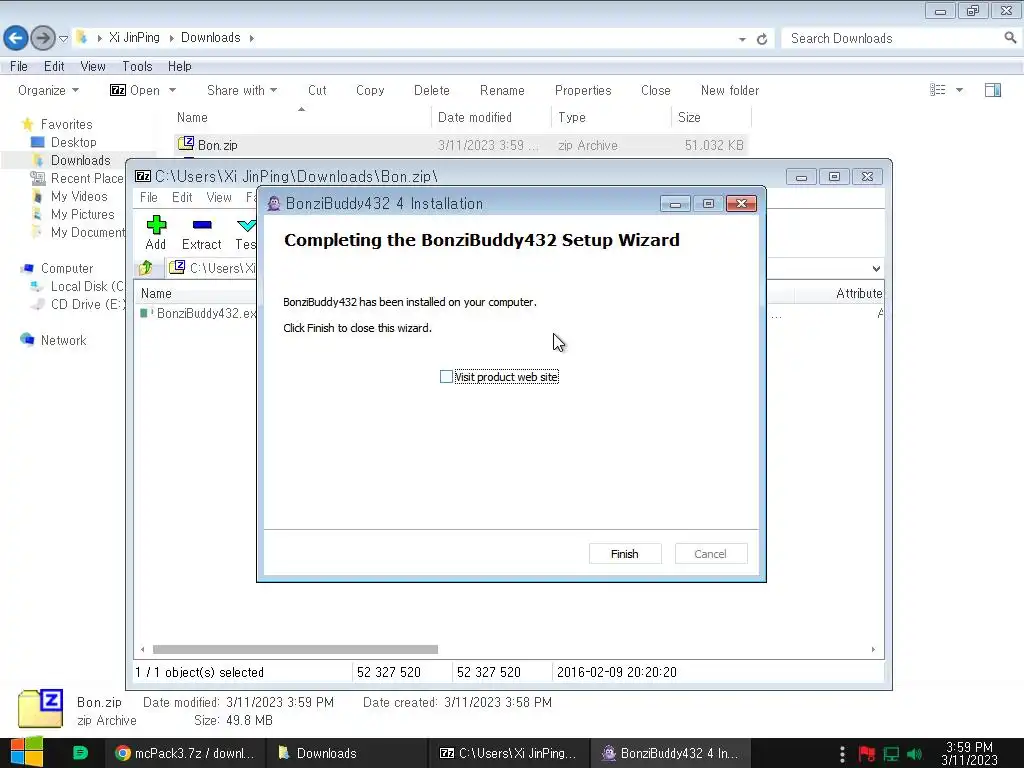The height and width of the screenshot is (768, 1024).
Task: Open the recent locations dropdown next to navigation arrows
Action: [63, 39]
